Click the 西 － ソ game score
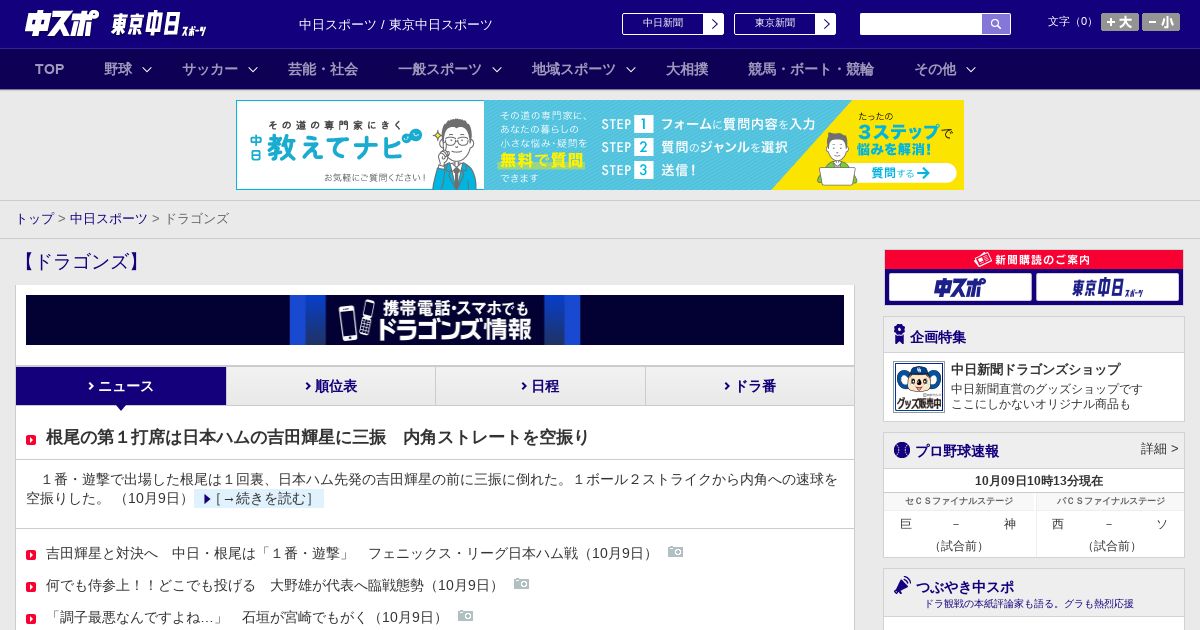 [x=1109, y=524]
